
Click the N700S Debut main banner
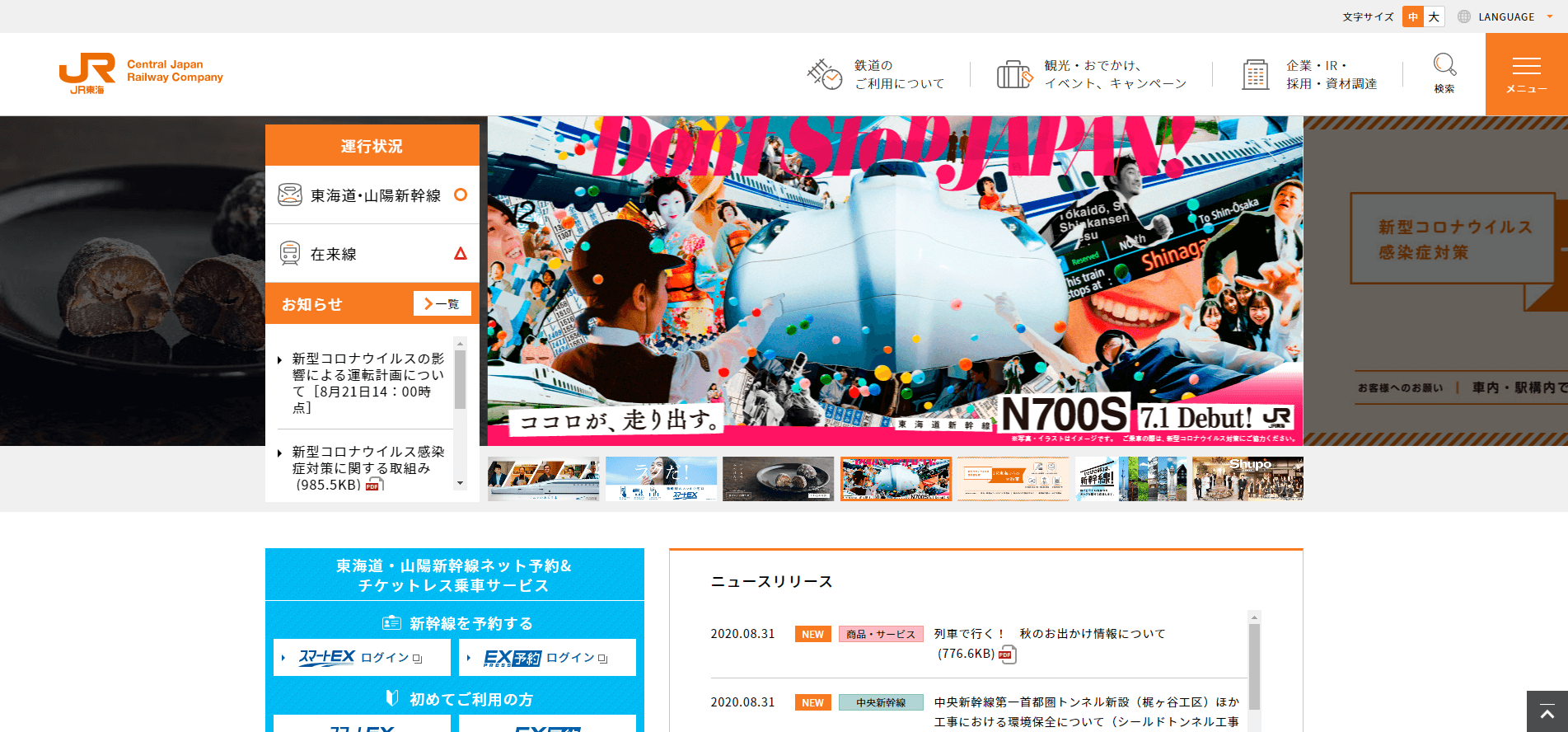tap(895, 281)
